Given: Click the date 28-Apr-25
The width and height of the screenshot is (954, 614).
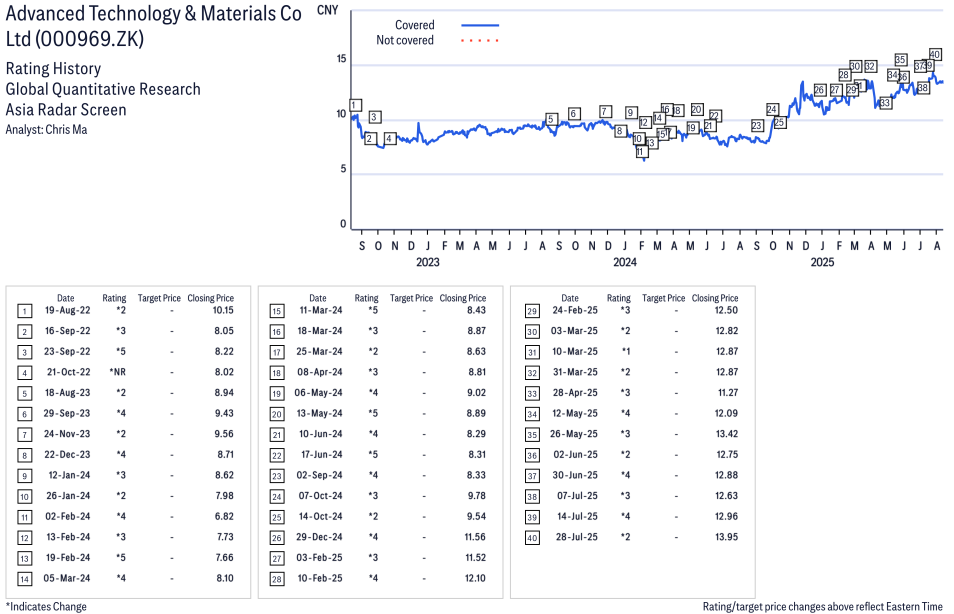Looking at the screenshot, I should coord(575,392).
